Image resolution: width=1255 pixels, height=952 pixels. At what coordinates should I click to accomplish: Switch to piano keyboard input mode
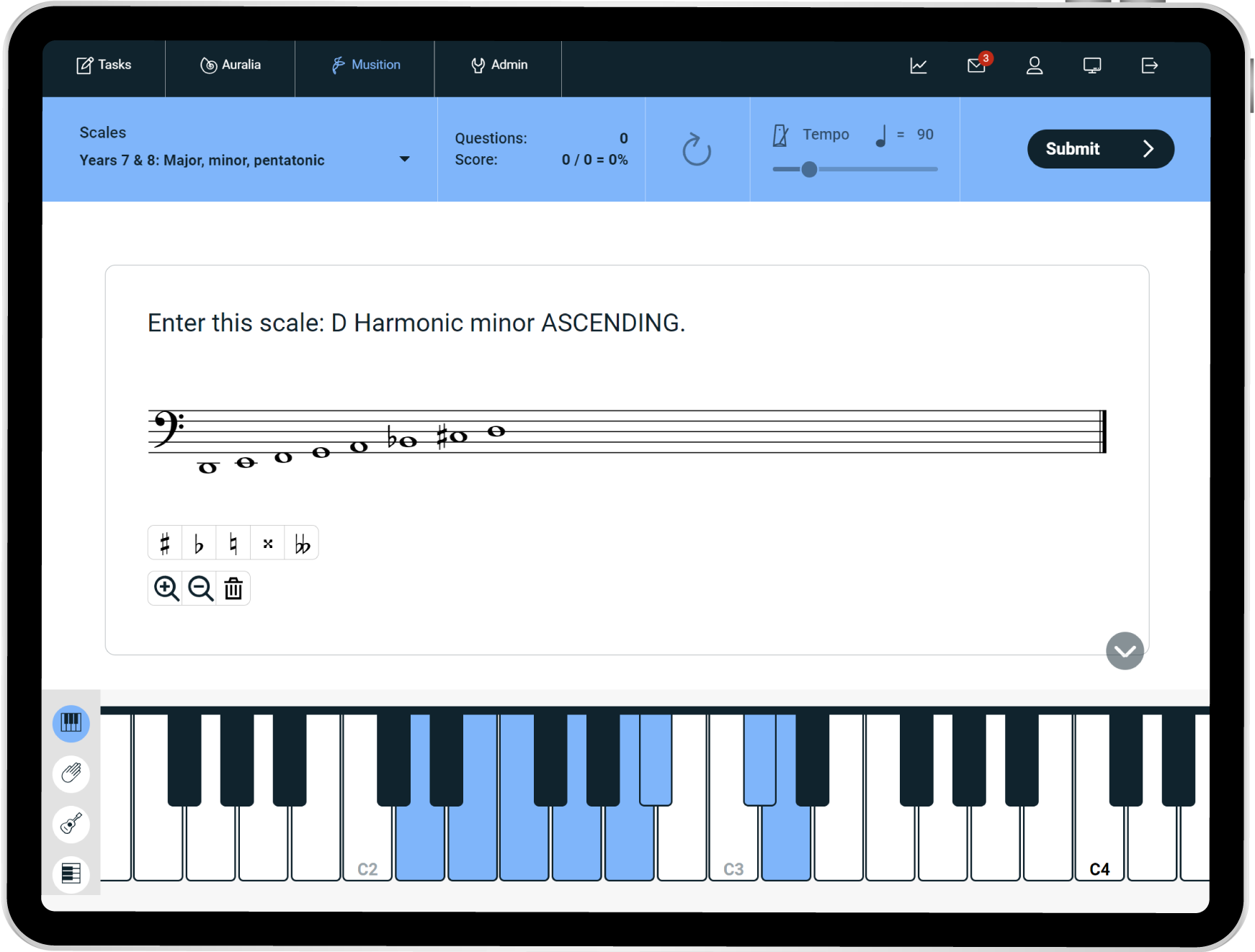pyautogui.click(x=71, y=722)
